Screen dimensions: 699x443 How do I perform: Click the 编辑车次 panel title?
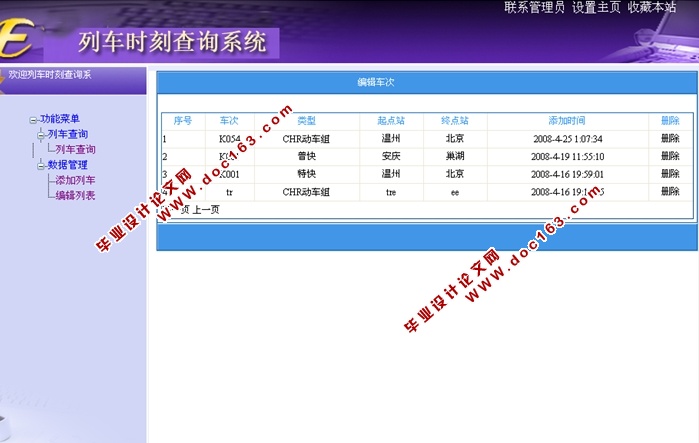[376, 82]
